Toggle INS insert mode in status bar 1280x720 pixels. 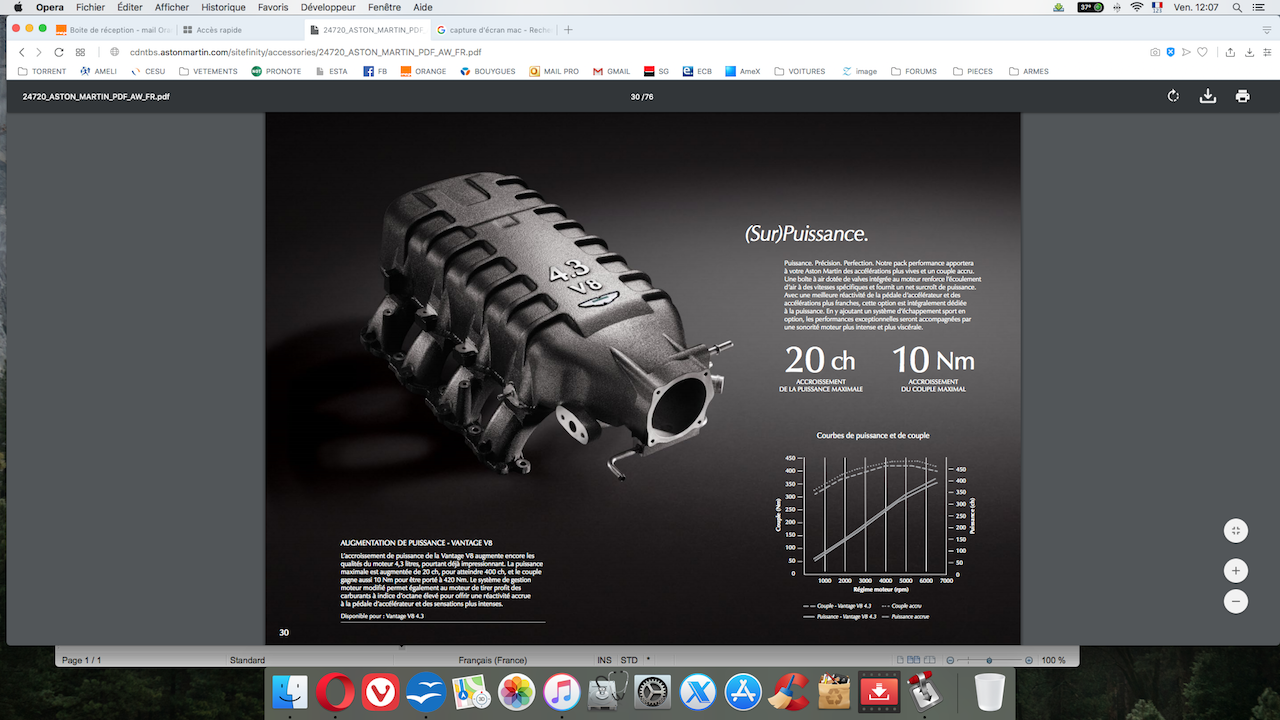[x=604, y=660]
